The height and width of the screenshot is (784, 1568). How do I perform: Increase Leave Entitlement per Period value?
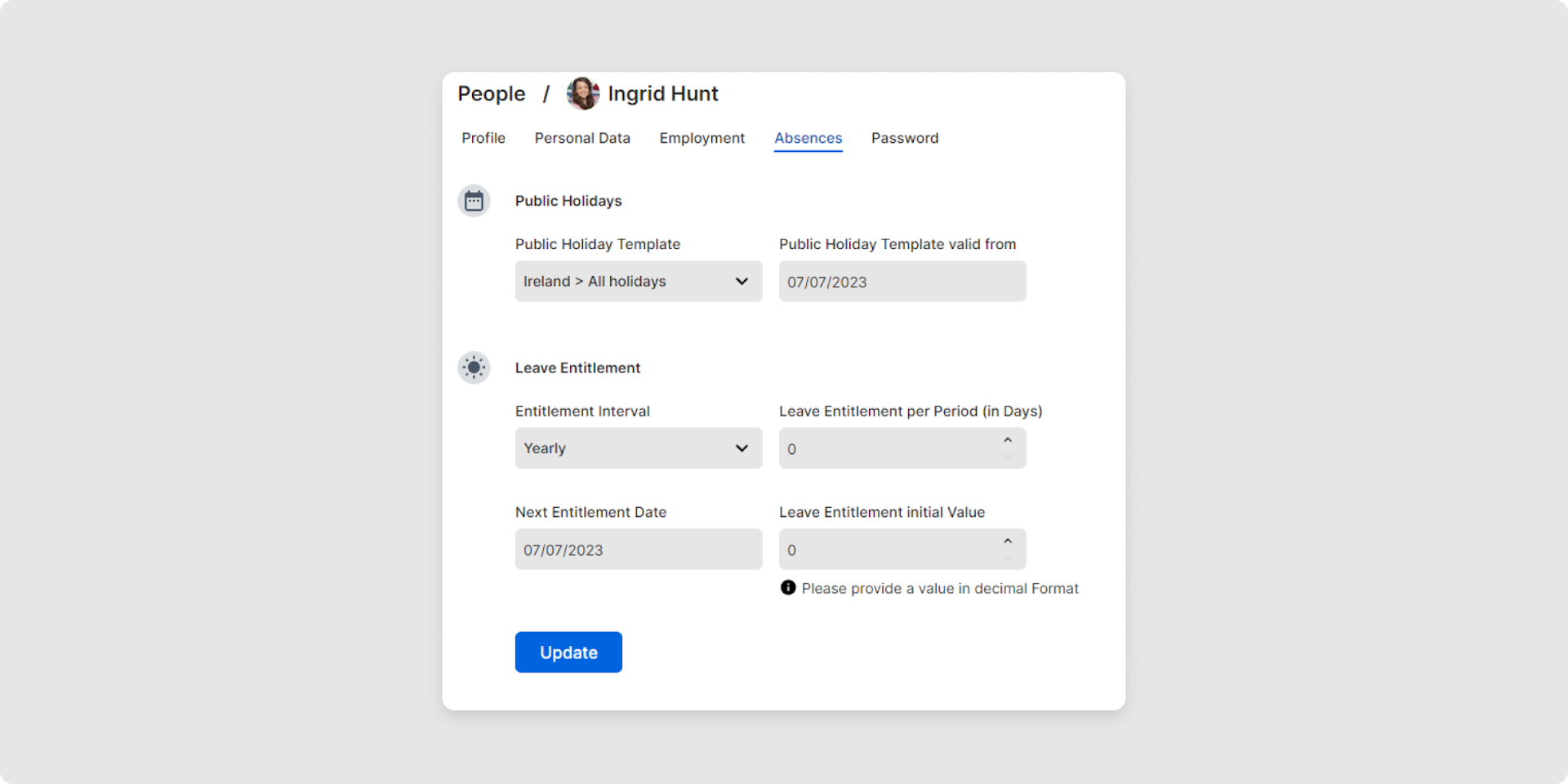click(1008, 440)
